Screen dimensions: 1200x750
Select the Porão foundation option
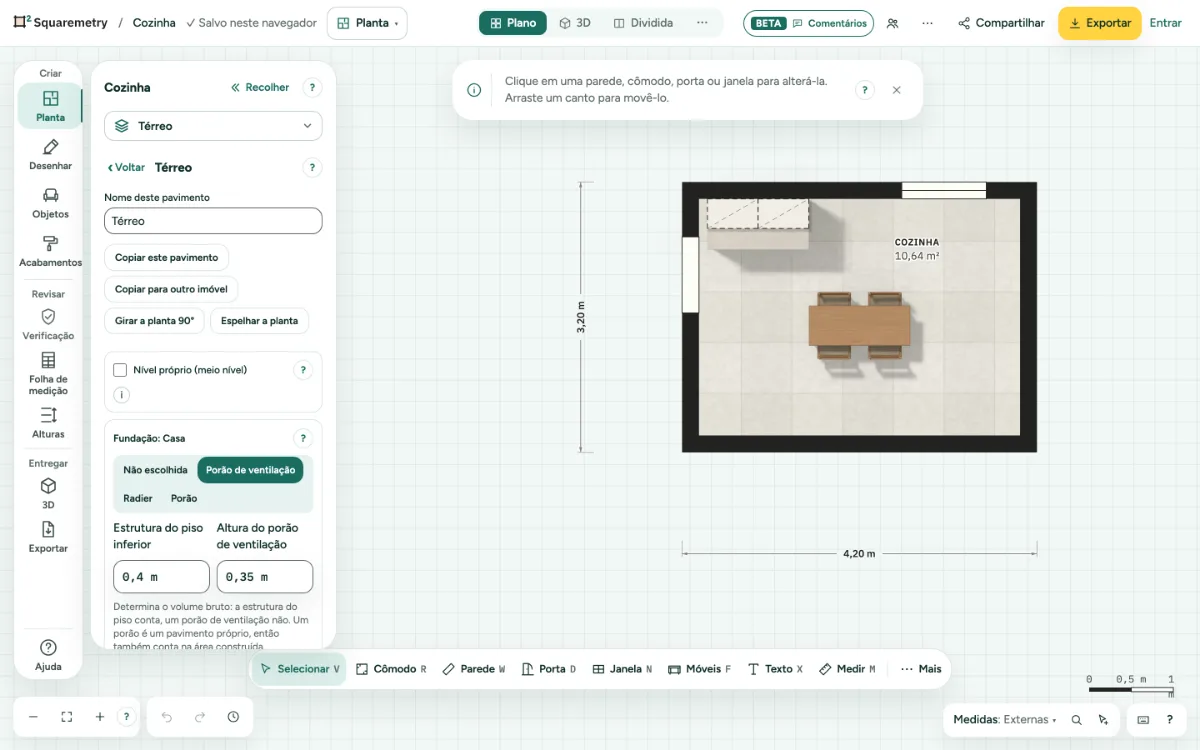click(184, 498)
